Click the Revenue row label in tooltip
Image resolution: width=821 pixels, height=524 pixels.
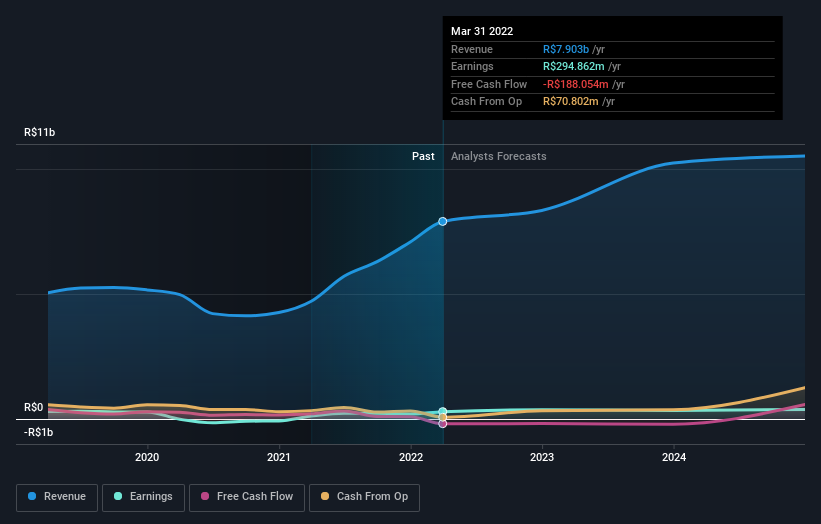pyautogui.click(x=472, y=49)
